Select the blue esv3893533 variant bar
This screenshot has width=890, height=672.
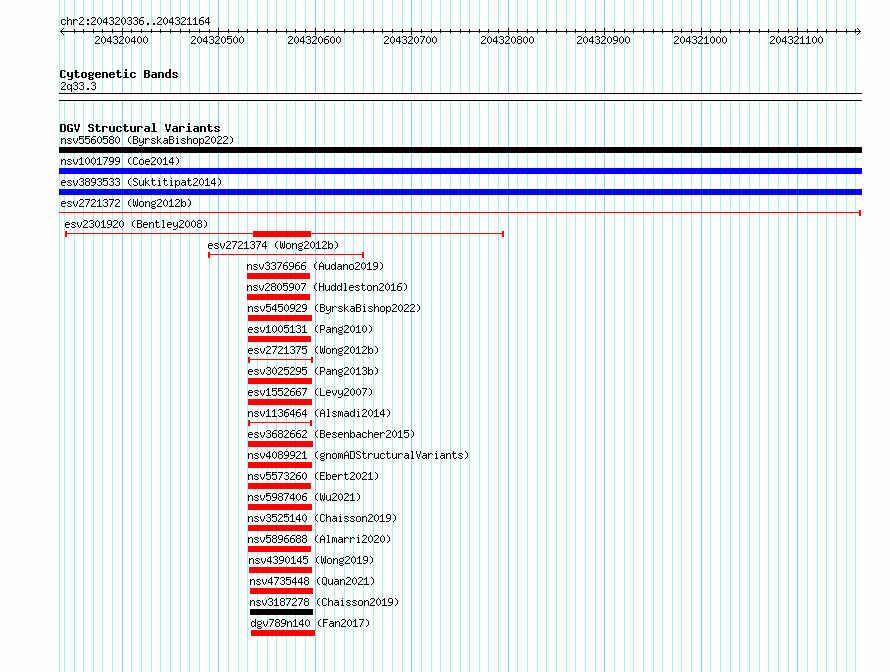coord(460,192)
